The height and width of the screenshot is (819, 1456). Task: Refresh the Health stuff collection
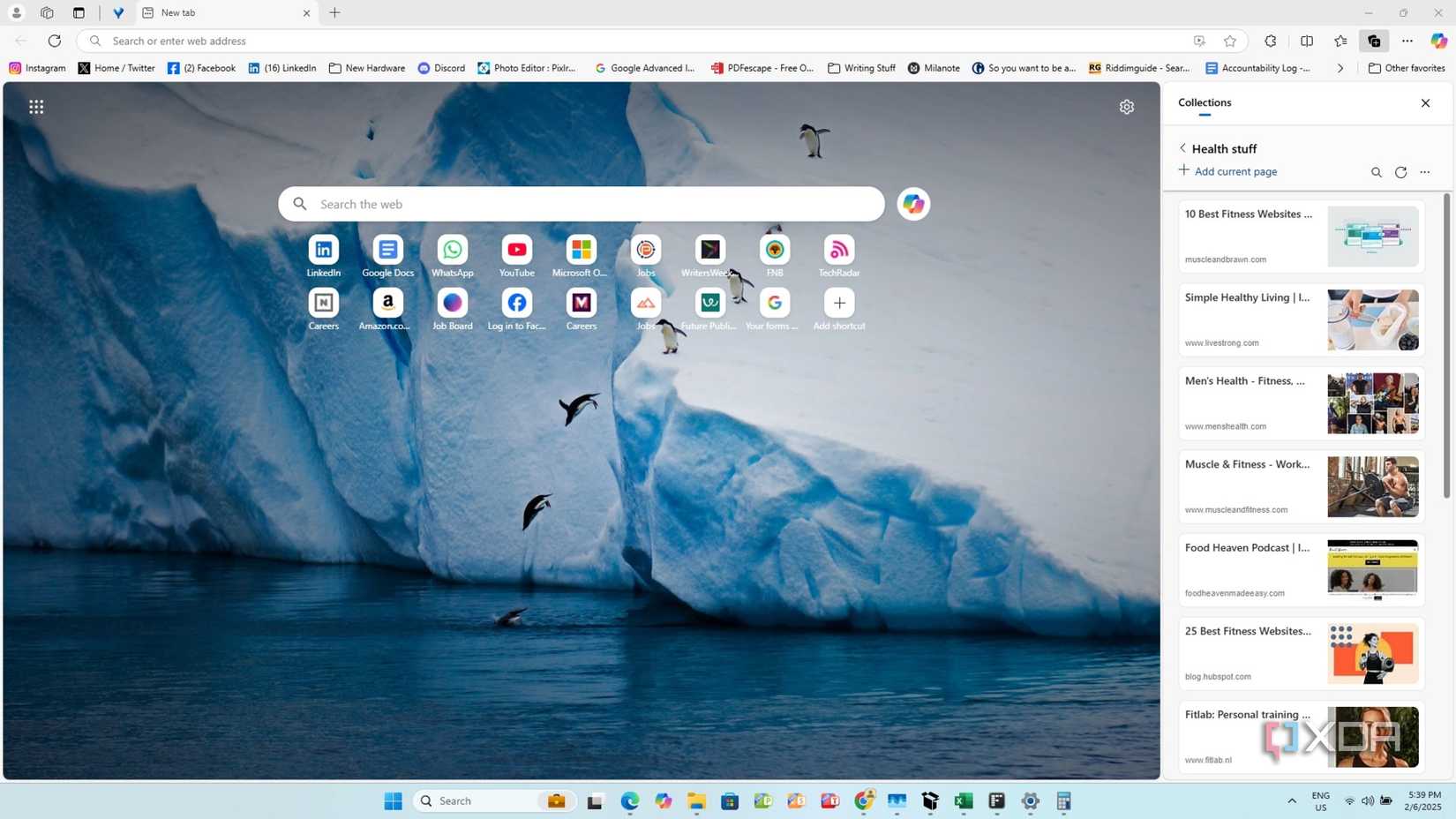[1400, 172]
